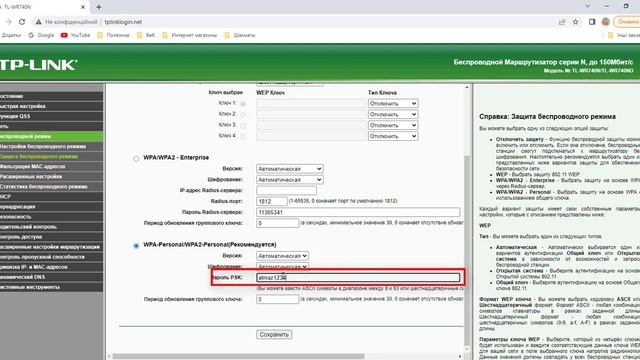Click the Пароль Radius-сервера field
Image resolution: width=640 pixels, height=360 pixels.
pos(358,212)
